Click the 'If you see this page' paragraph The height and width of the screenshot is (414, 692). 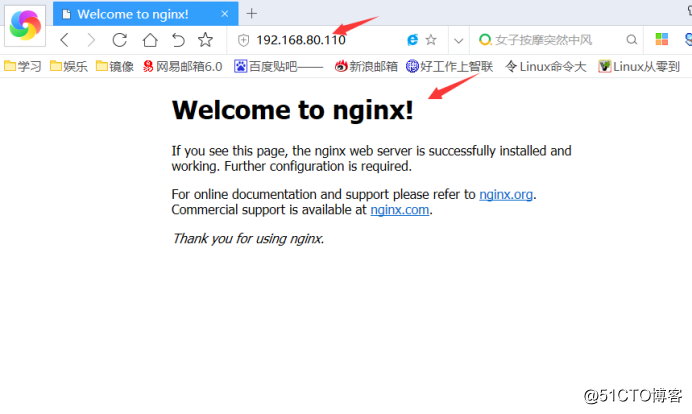tap(371, 158)
